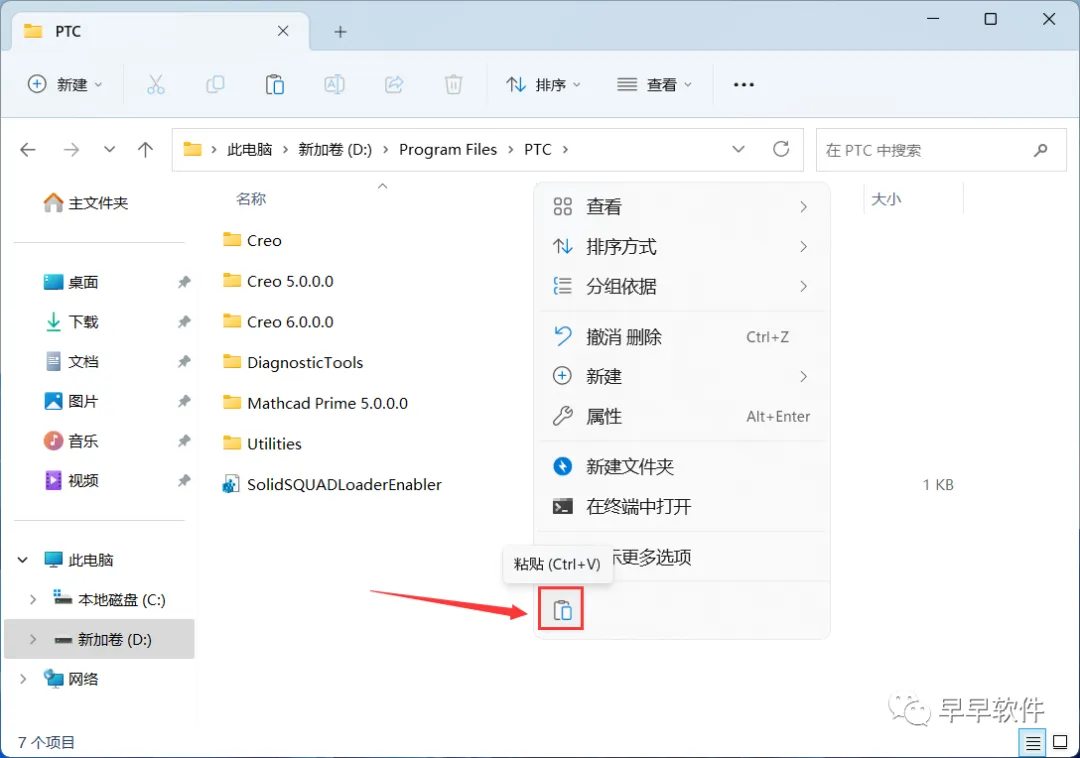Click the Paste icon in context menu
This screenshot has width=1080, height=758.
[562, 609]
